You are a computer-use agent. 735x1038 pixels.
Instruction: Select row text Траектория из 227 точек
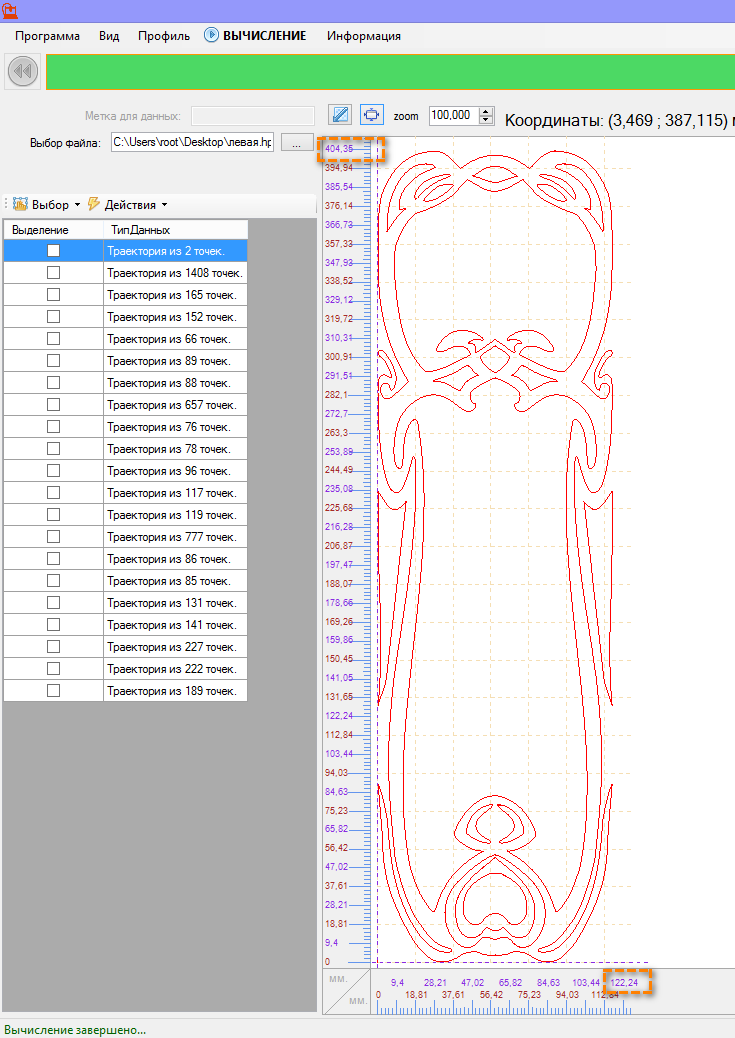tap(172, 647)
